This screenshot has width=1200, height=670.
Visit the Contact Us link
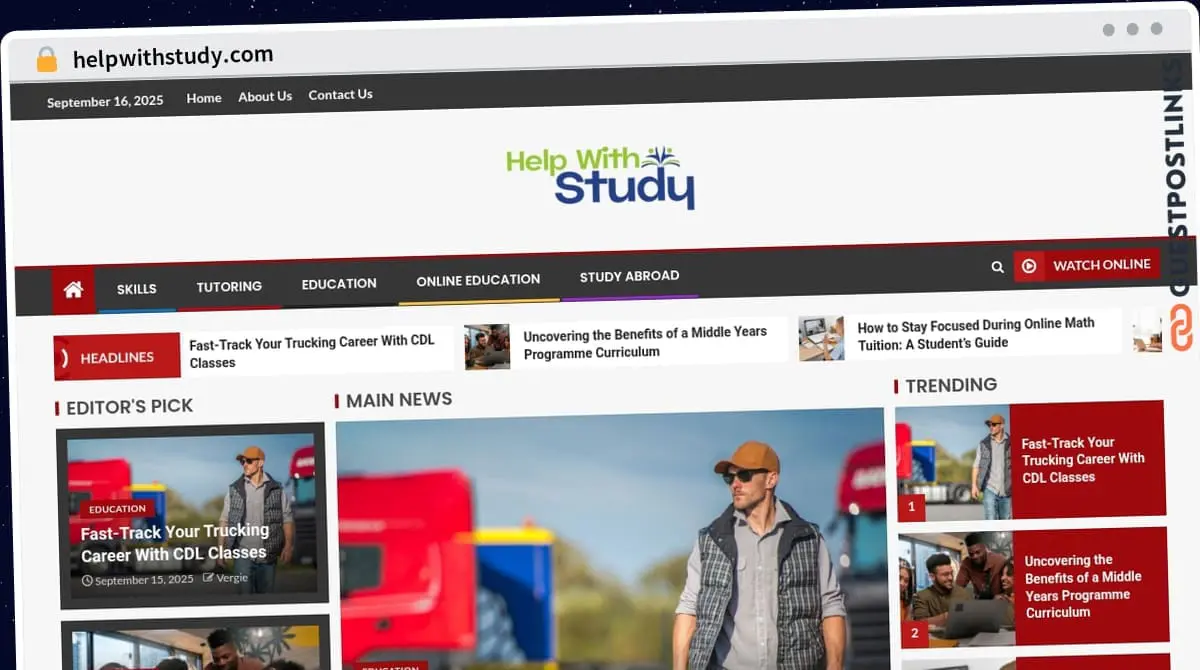[x=340, y=95]
